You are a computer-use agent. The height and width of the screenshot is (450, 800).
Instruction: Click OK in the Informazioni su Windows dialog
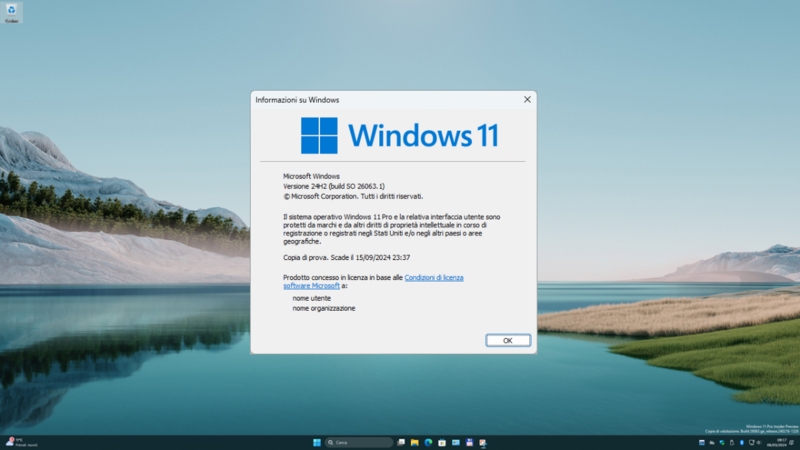508,340
